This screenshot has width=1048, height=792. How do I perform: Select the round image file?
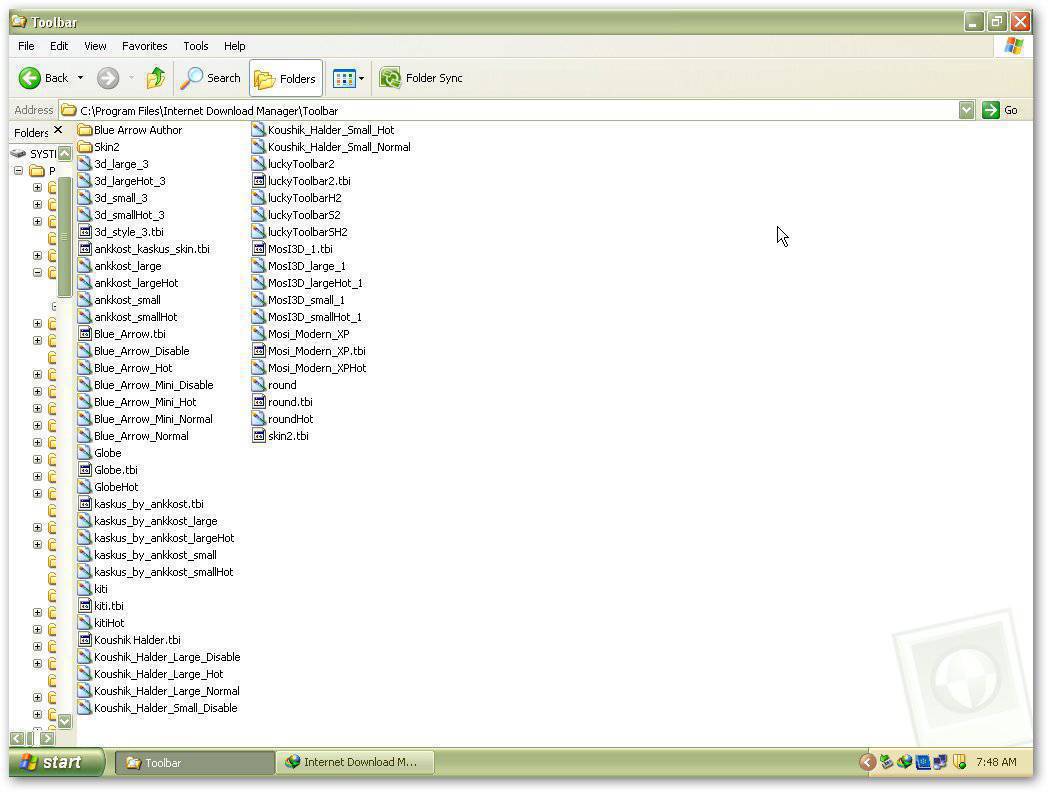click(274, 385)
